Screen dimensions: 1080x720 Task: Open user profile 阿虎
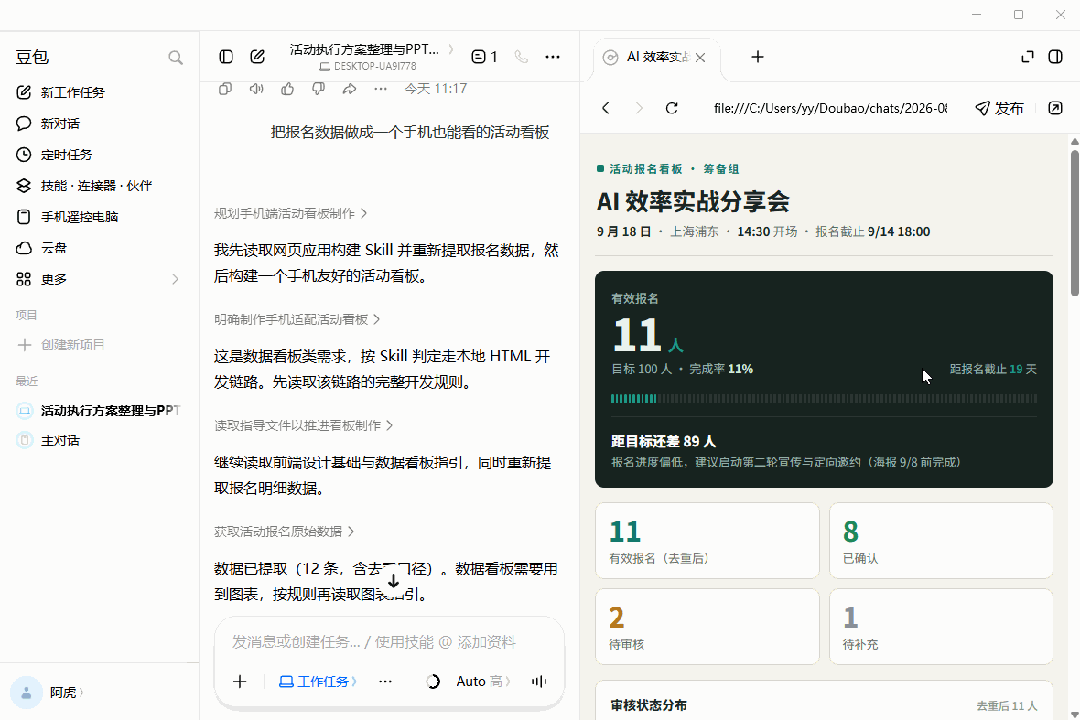pos(47,692)
